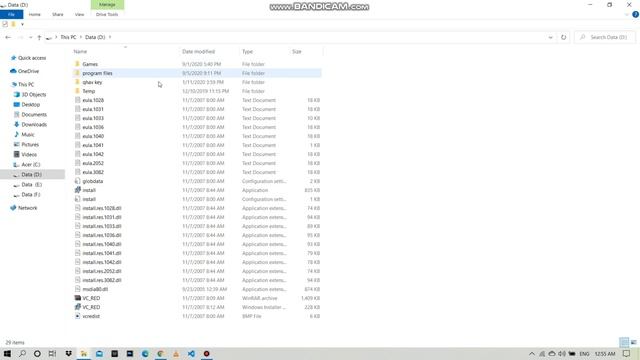Click Data (D:) in the address bar
The height and width of the screenshot is (360, 640).
click(95, 37)
